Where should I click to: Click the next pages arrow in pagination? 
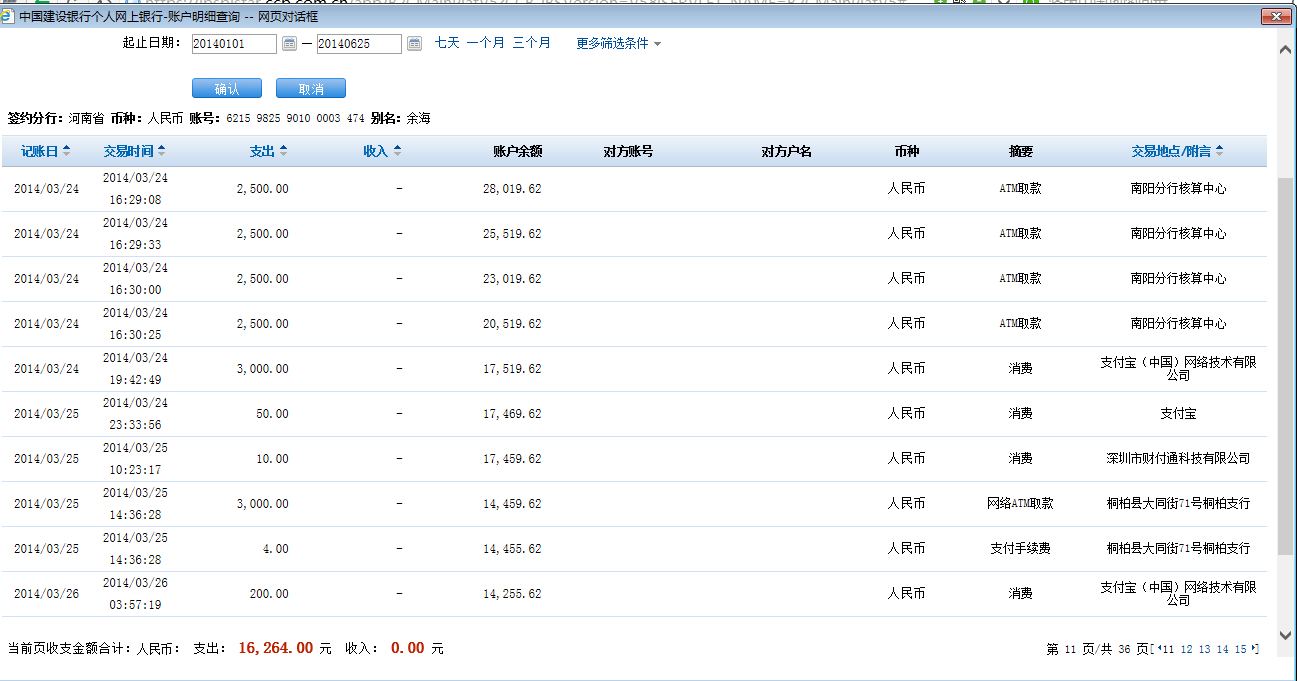pos(1254,650)
